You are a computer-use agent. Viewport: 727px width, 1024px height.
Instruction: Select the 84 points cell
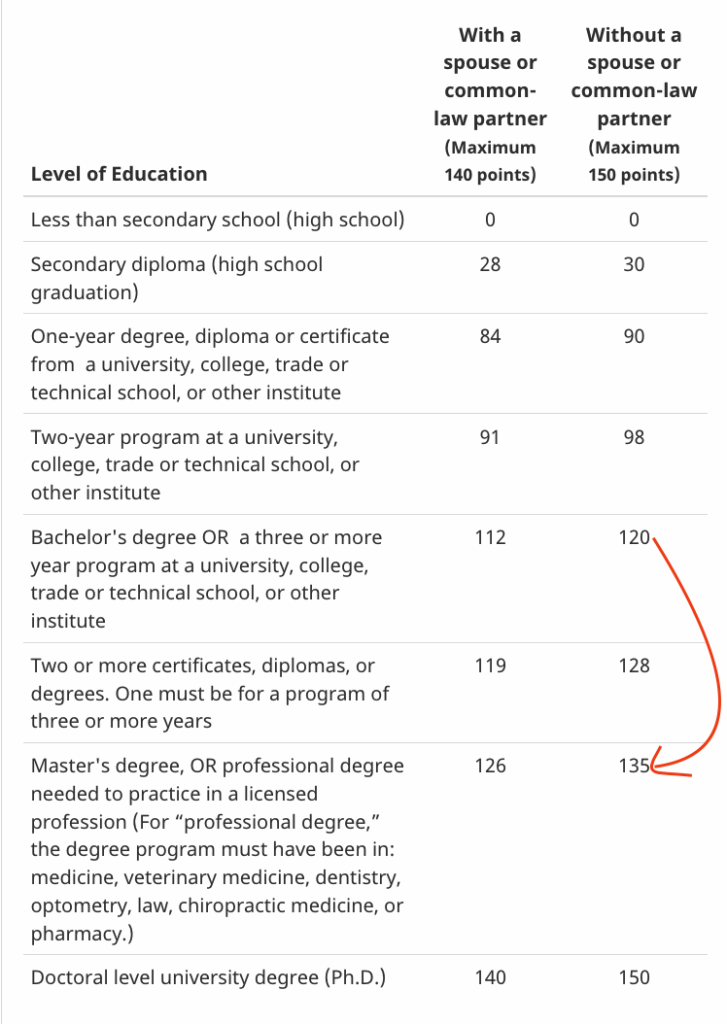pyautogui.click(x=490, y=336)
